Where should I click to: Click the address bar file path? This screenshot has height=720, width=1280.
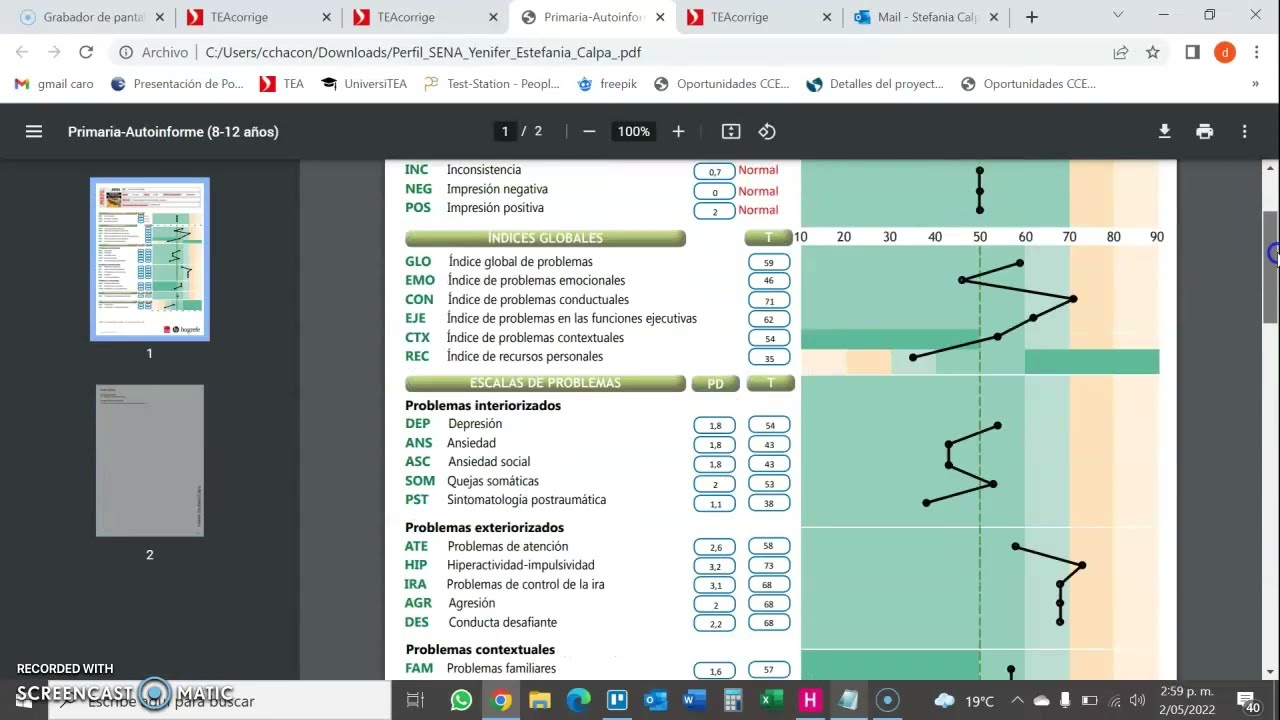point(423,52)
